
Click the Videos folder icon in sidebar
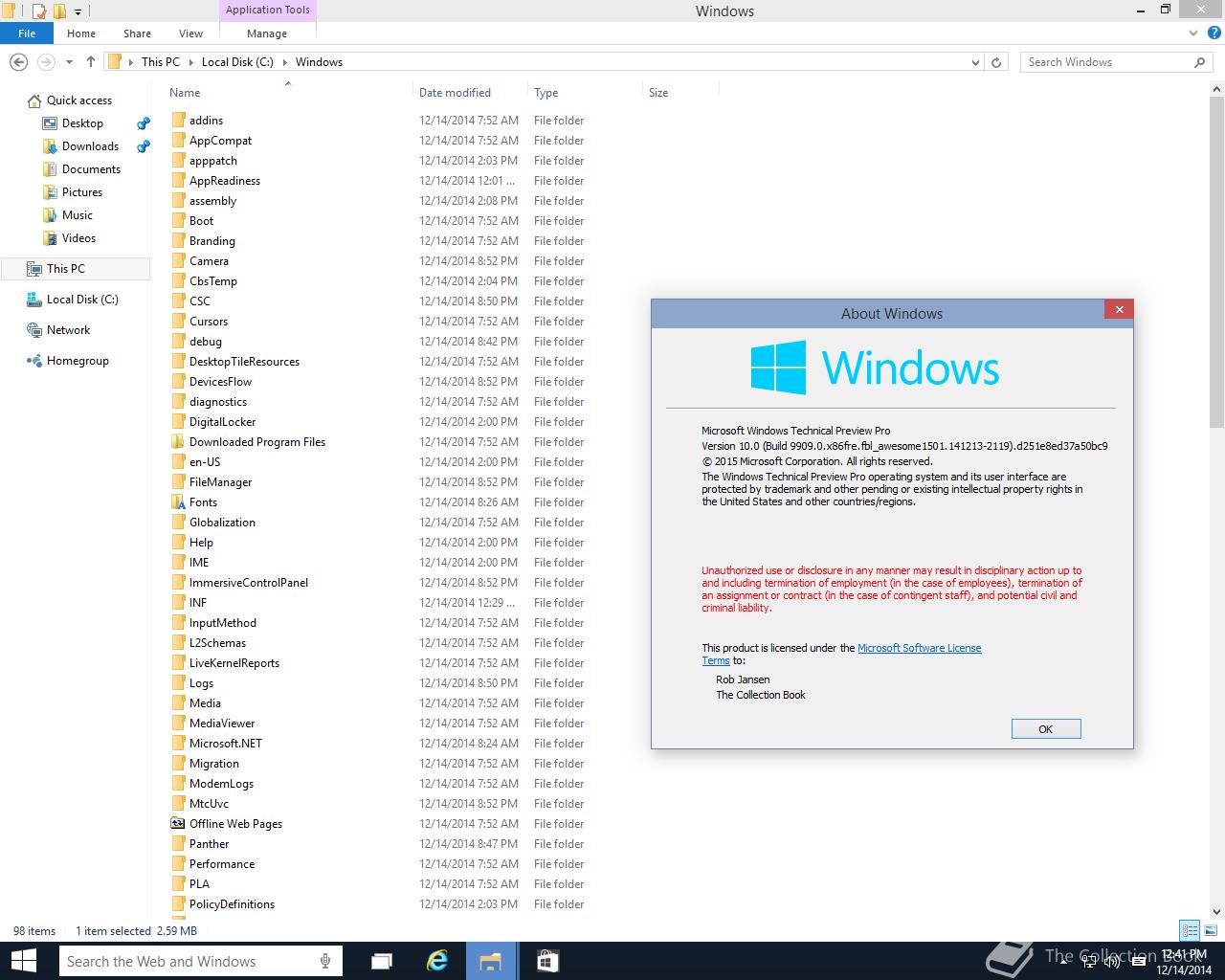(50, 238)
